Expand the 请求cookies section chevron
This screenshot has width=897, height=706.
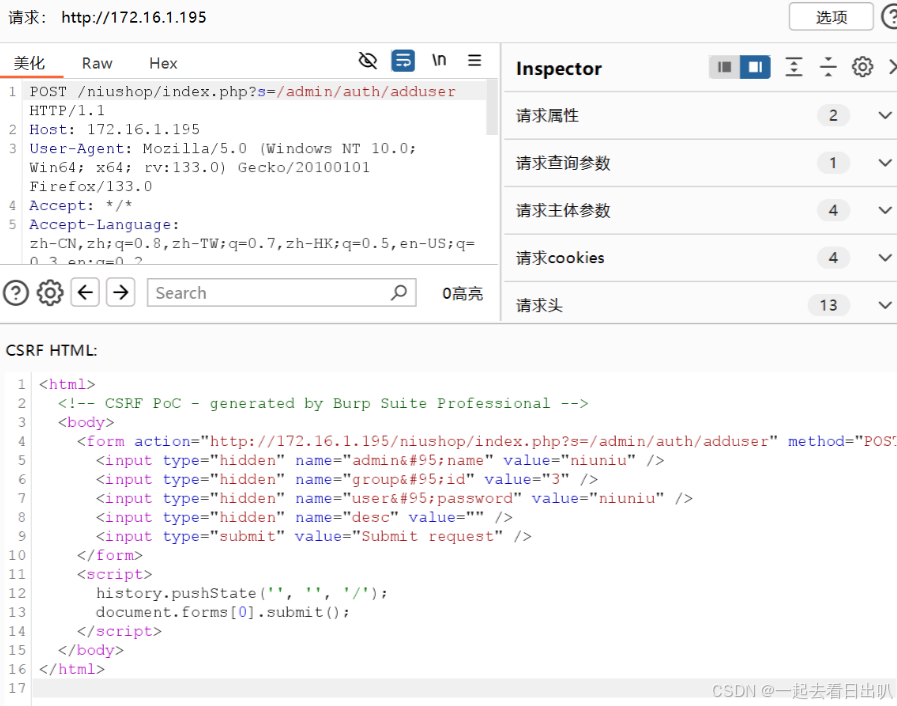click(x=884, y=258)
